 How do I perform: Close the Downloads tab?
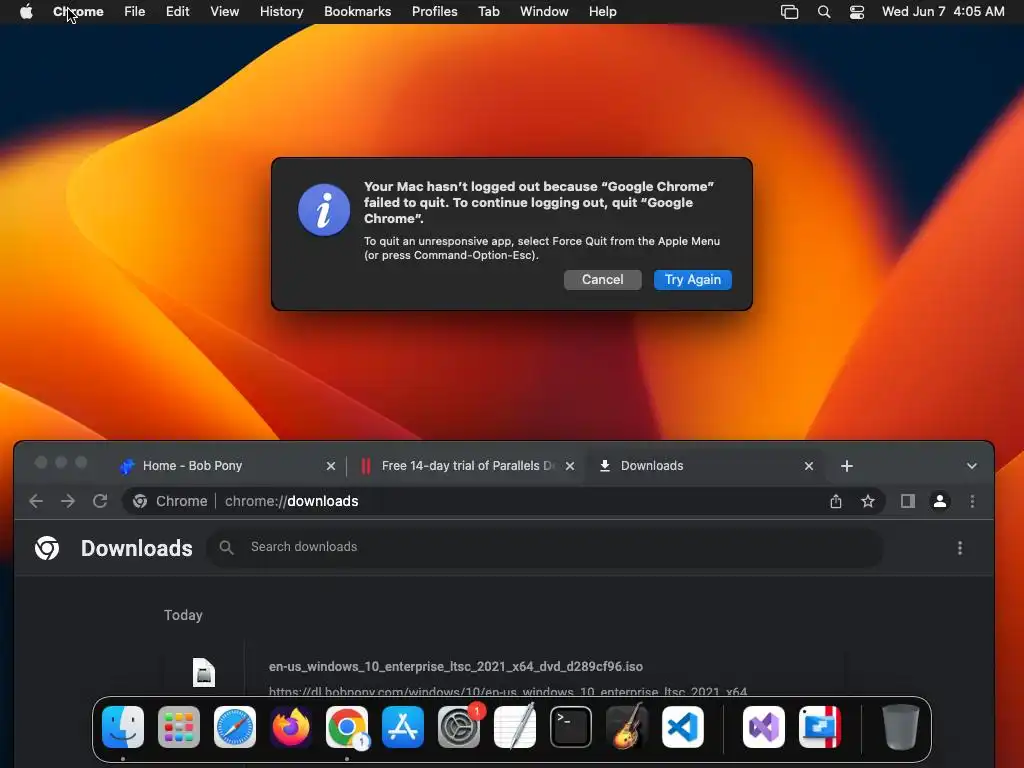808,466
